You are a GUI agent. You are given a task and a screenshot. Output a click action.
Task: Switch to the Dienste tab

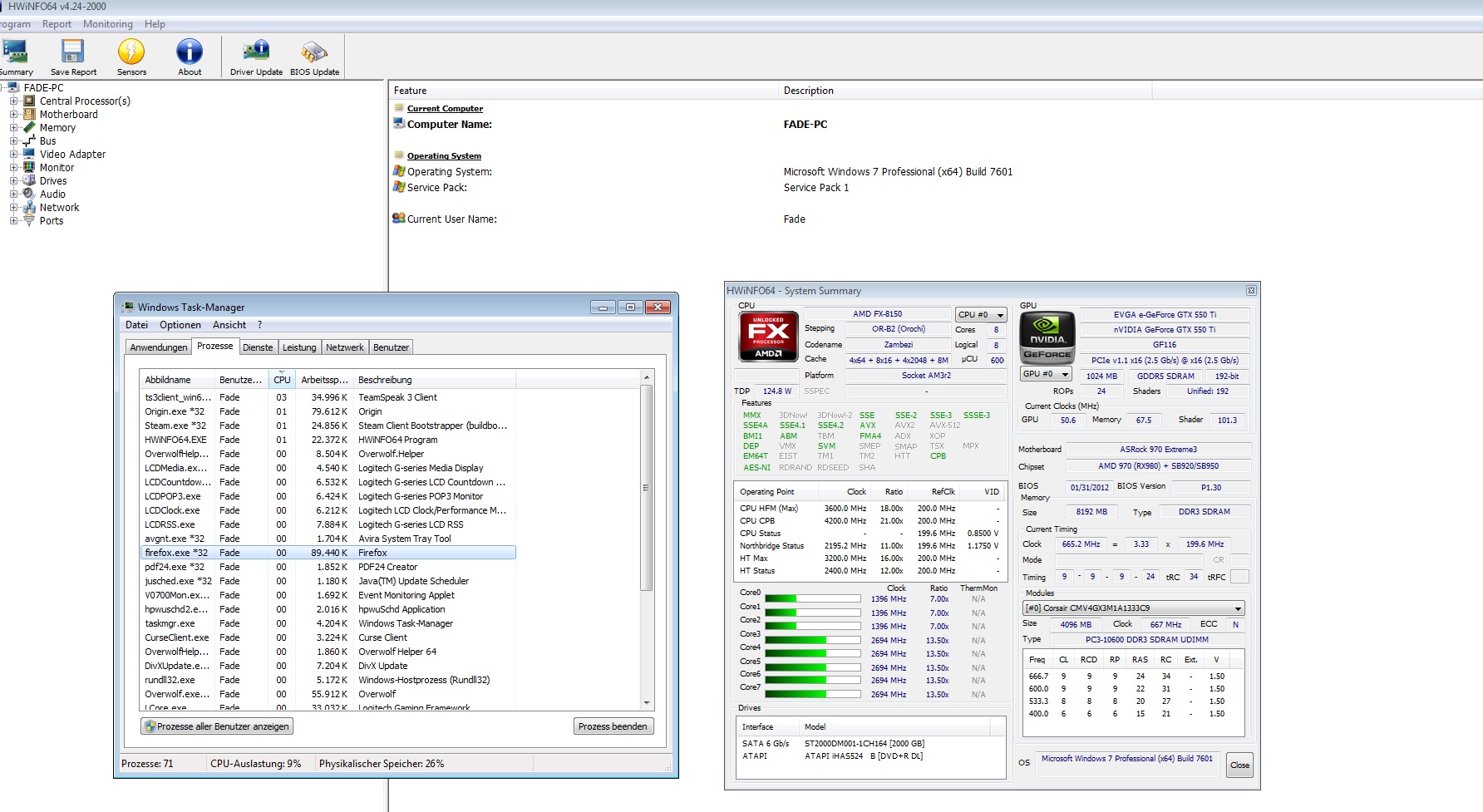click(258, 347)
